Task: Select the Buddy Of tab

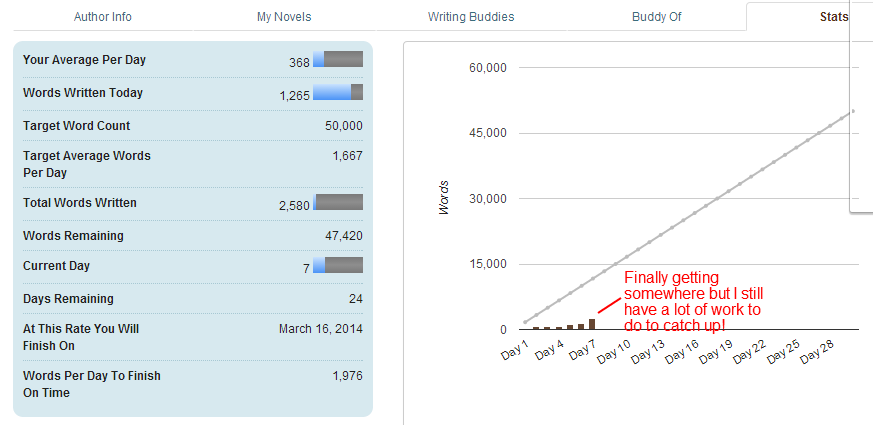Action: 656,17
